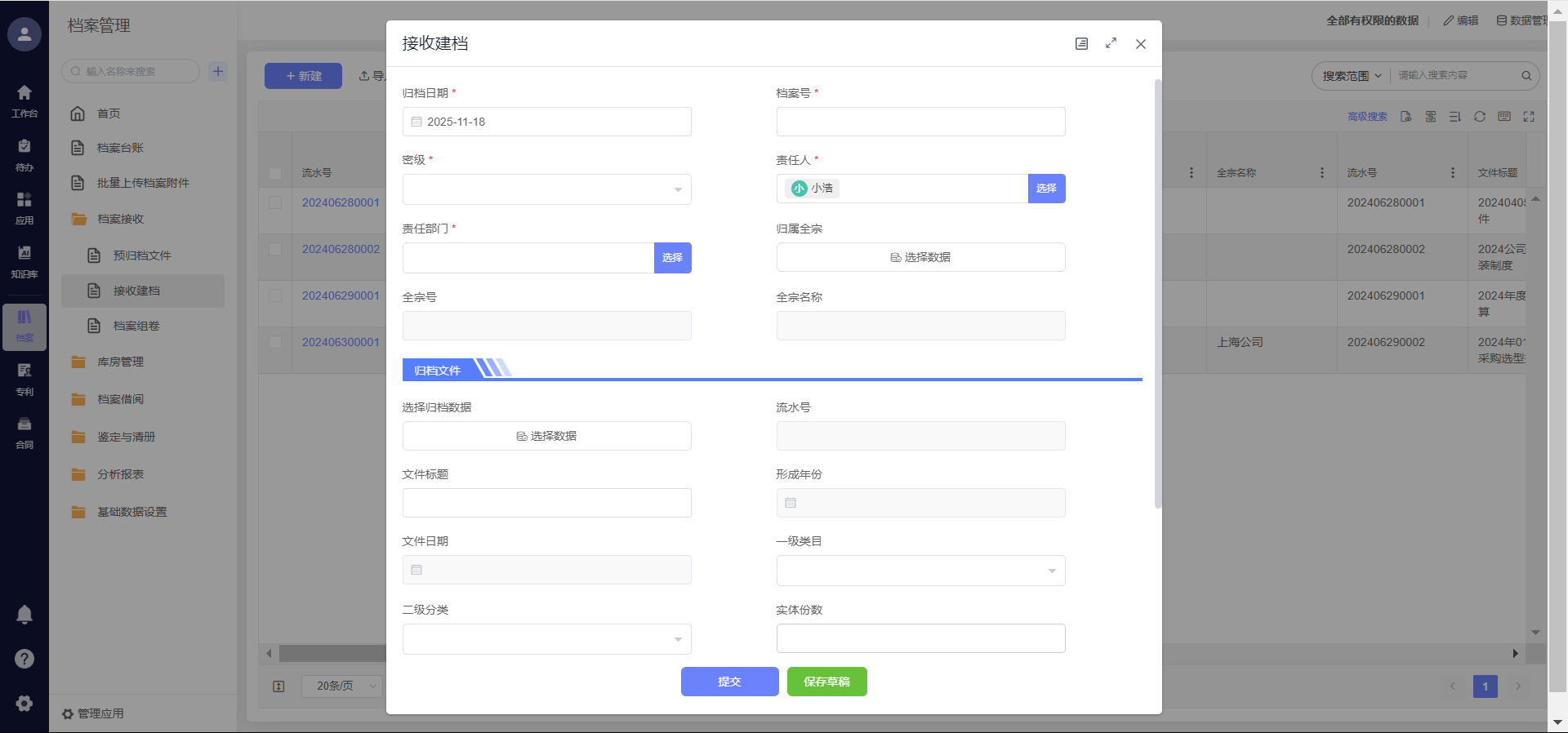Open the notifications bell in left sidebar

click(x=24, y=615)
